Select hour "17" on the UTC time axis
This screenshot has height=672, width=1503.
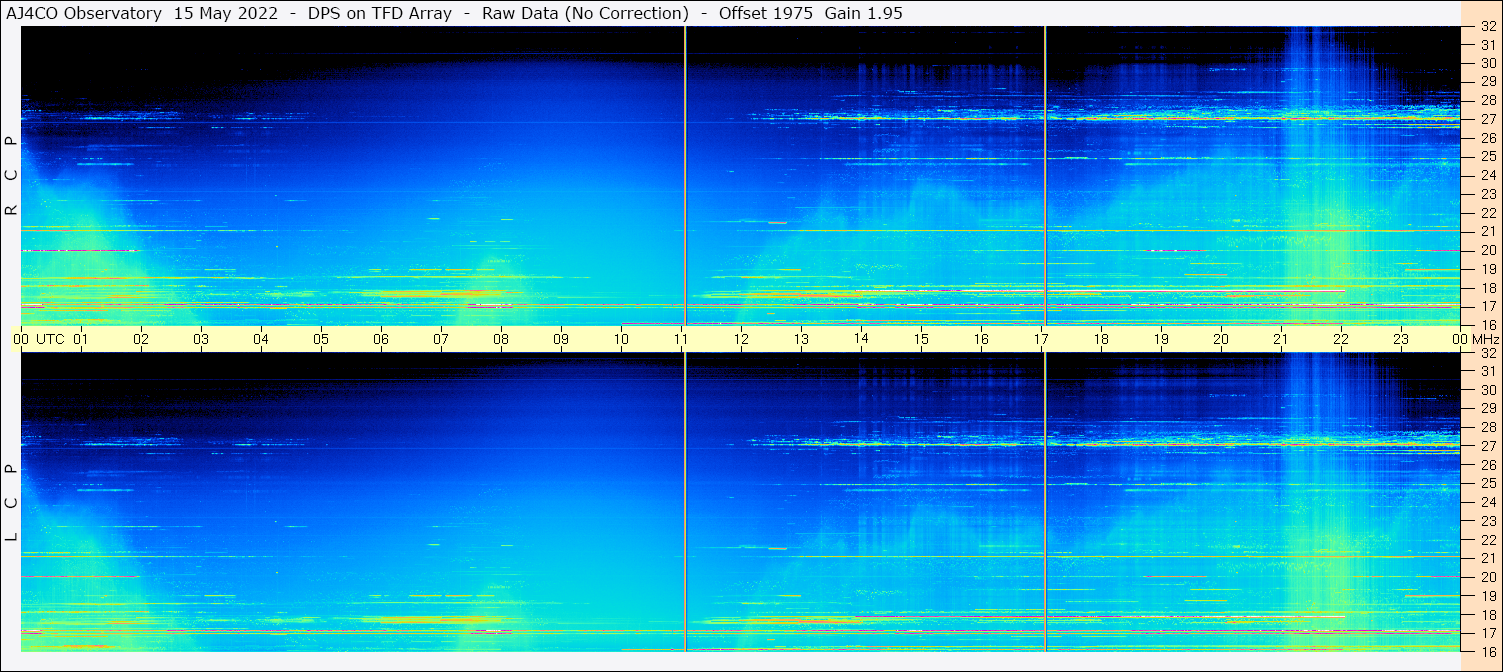tap(1041, 339)
